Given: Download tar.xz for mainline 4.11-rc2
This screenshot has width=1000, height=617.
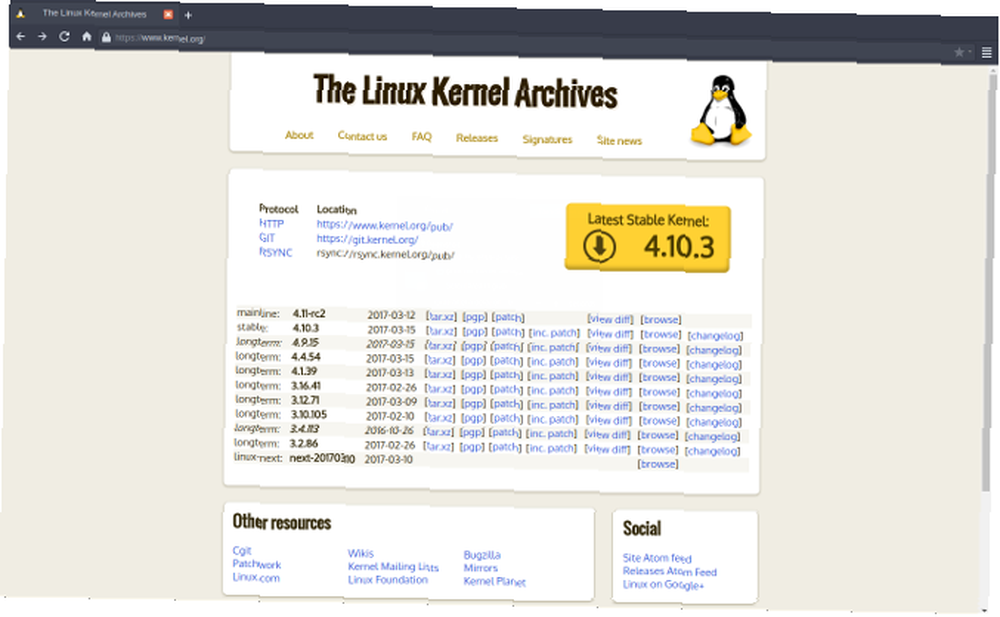Looking at the screenshot, I should 441,316.
